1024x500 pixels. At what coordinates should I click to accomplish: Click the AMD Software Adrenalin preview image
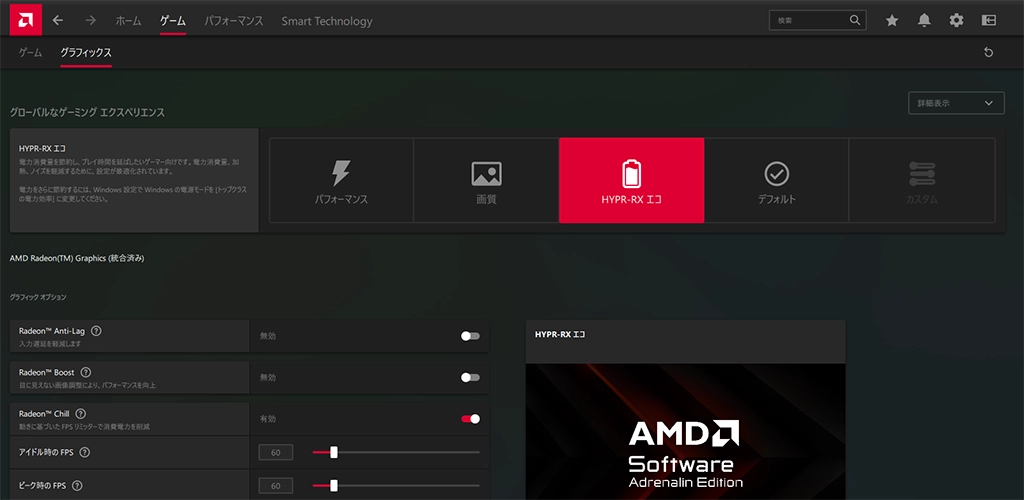click(685, 431)
